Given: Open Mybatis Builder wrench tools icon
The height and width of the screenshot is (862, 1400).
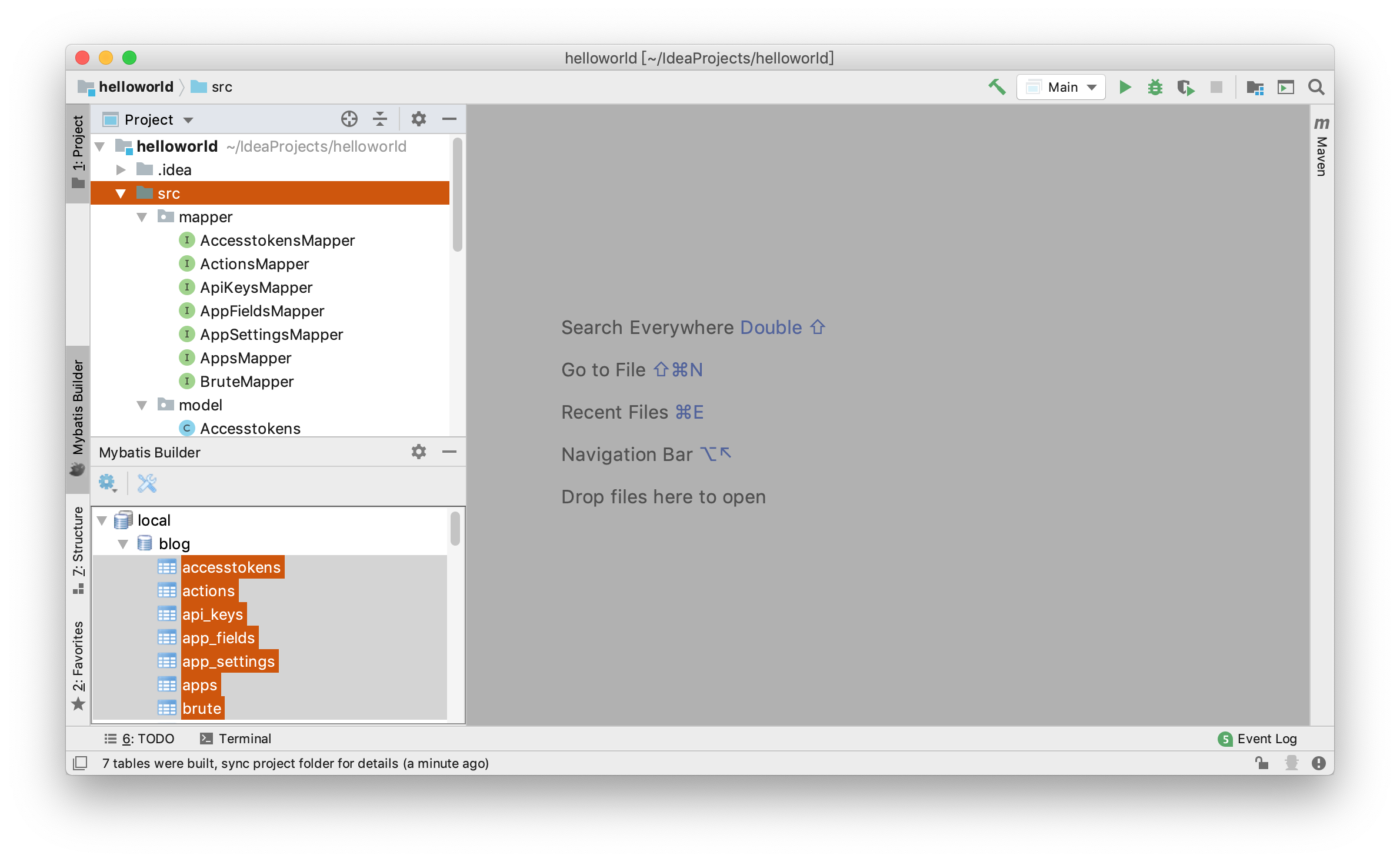Looking at the screenshot, I should pos(147,483).
